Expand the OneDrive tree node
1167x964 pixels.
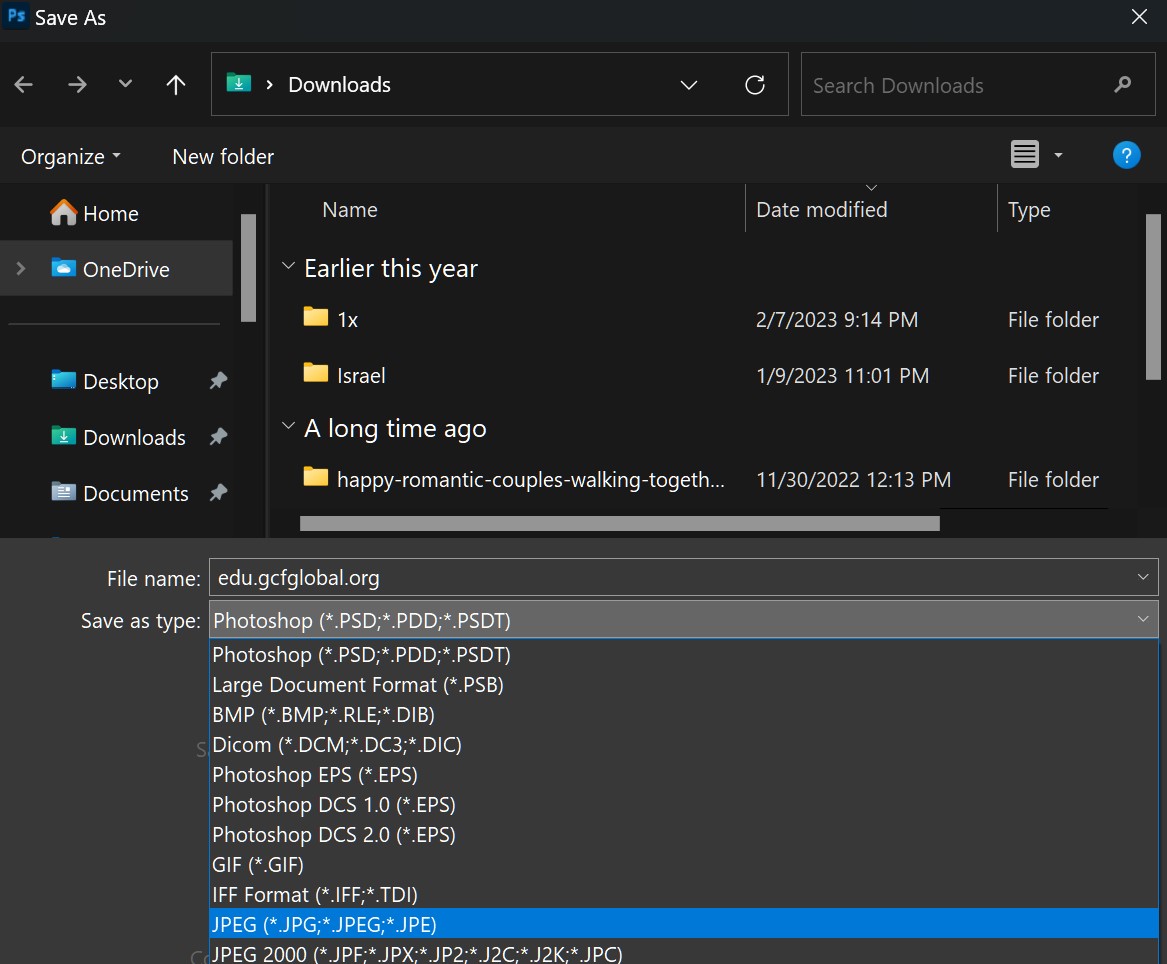point(21,269)
